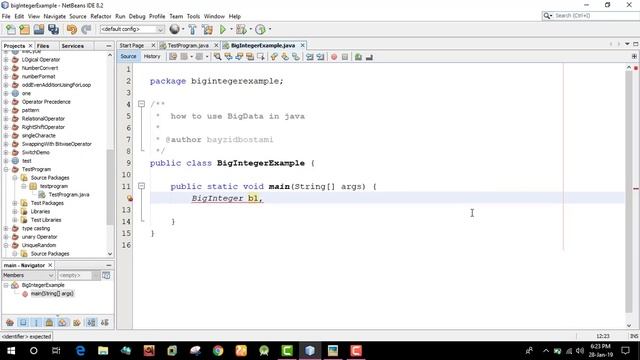Switch to the Start Page tab
The width and height of the screenshot is (640, 360).
tap(131, 45)
